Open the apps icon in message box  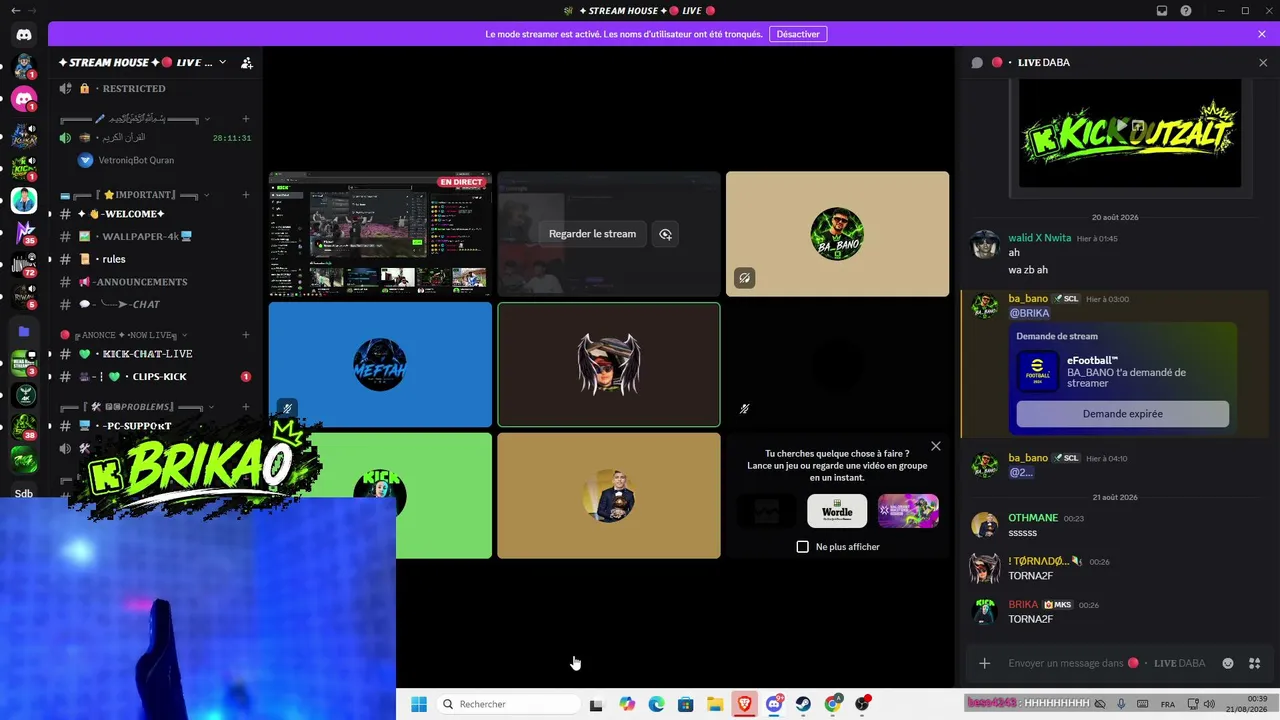[x=1255, y=663]
